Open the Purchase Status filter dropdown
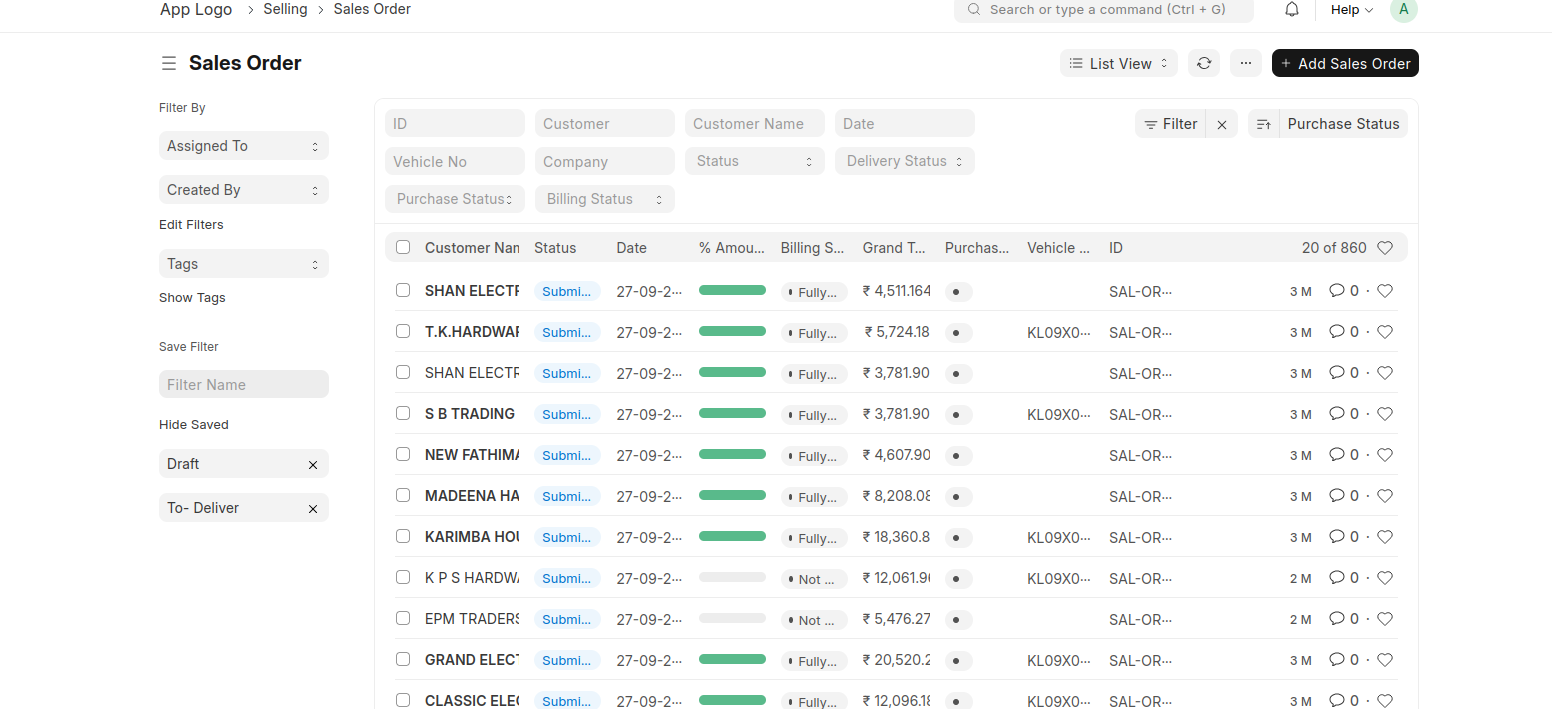This screenshot has height=709, width=1552. tap(455, 199)
